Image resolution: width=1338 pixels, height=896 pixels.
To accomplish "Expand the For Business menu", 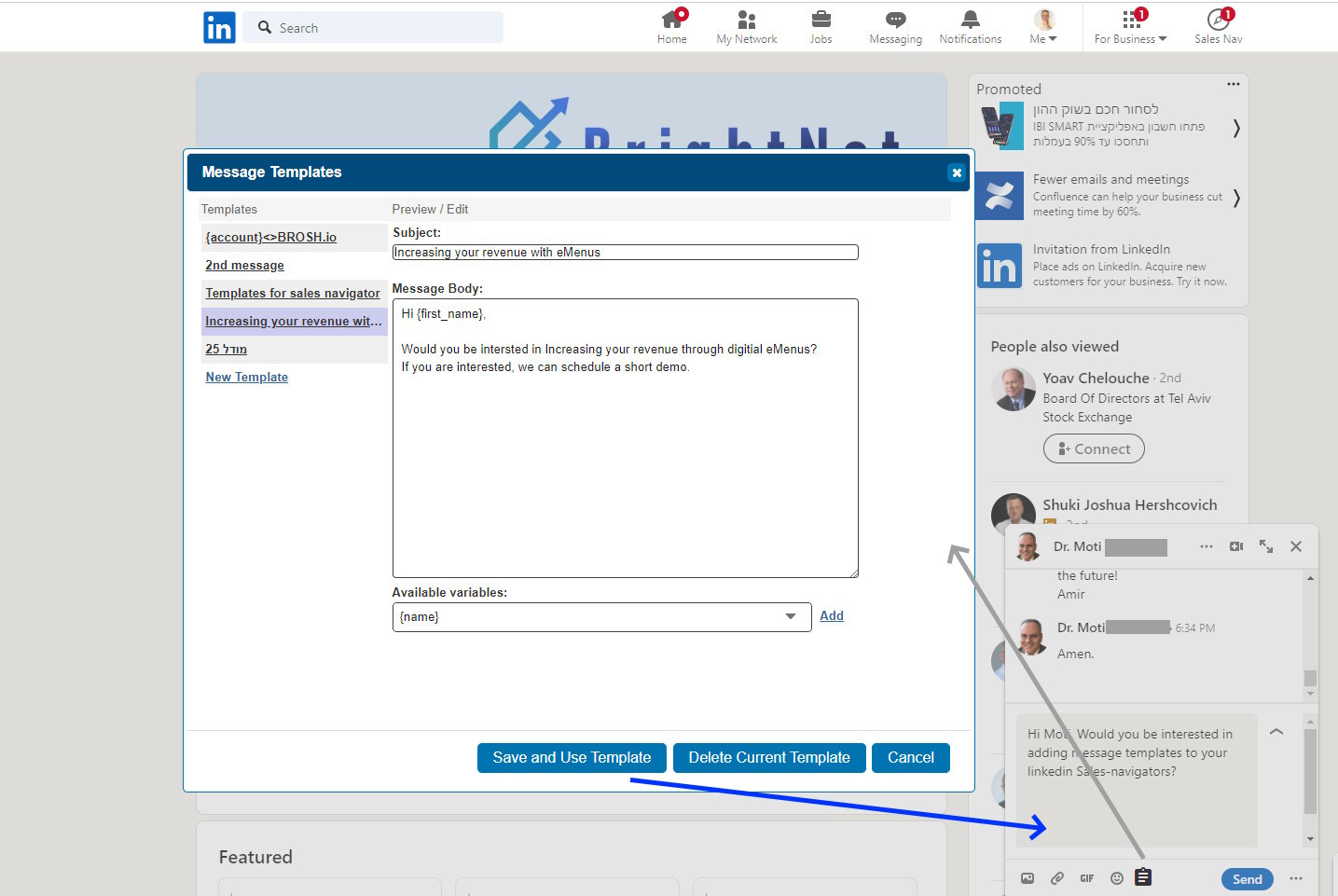I will tap(1131, 28).
